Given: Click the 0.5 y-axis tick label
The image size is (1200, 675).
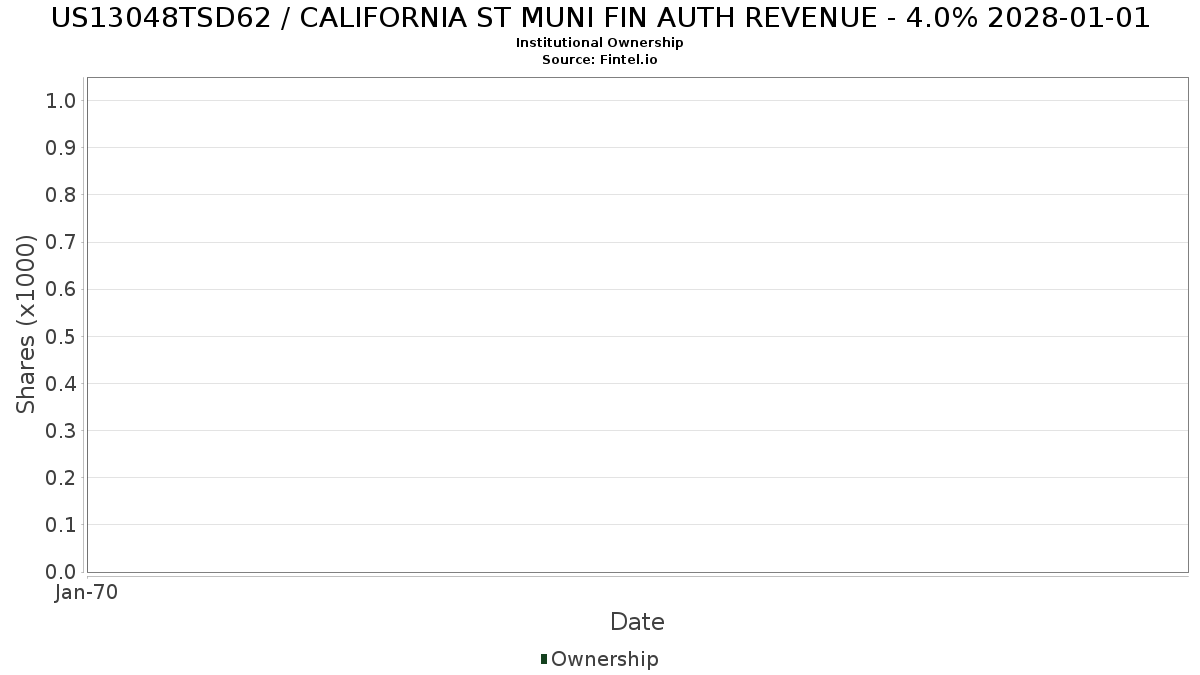Looking at the screenshot, I should [61, 336].
